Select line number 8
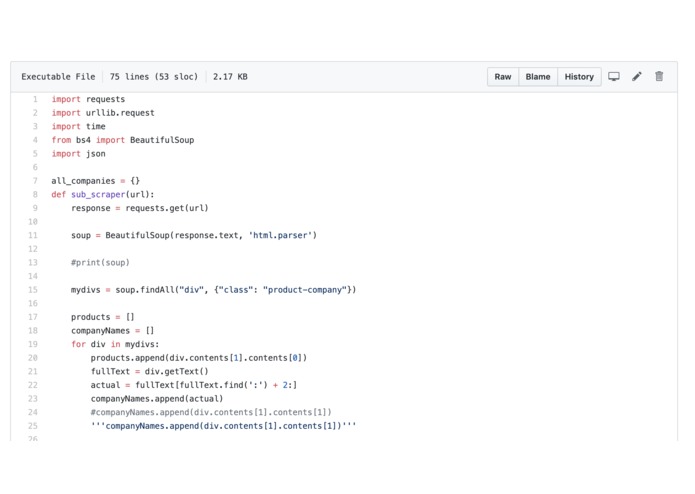 coord(35,194)
